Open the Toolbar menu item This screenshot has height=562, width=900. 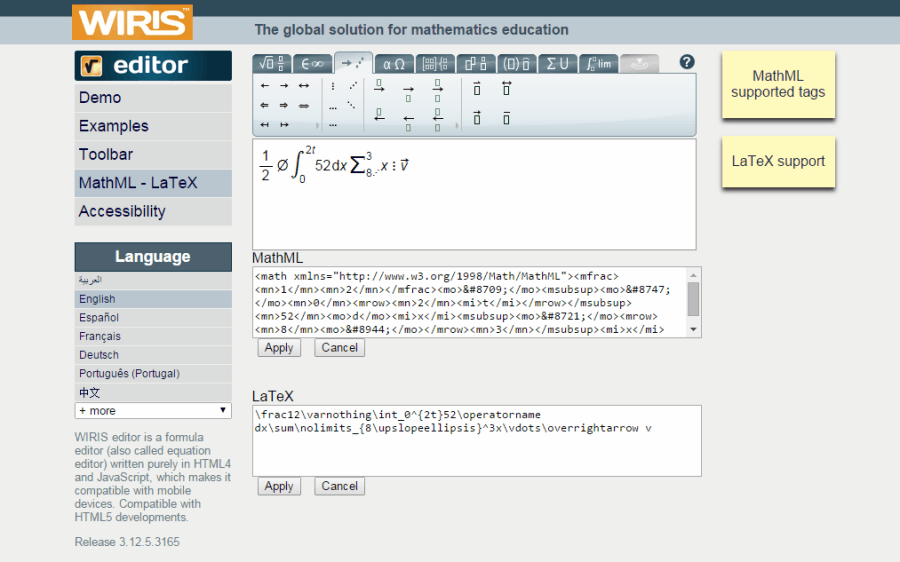[153, 154]
